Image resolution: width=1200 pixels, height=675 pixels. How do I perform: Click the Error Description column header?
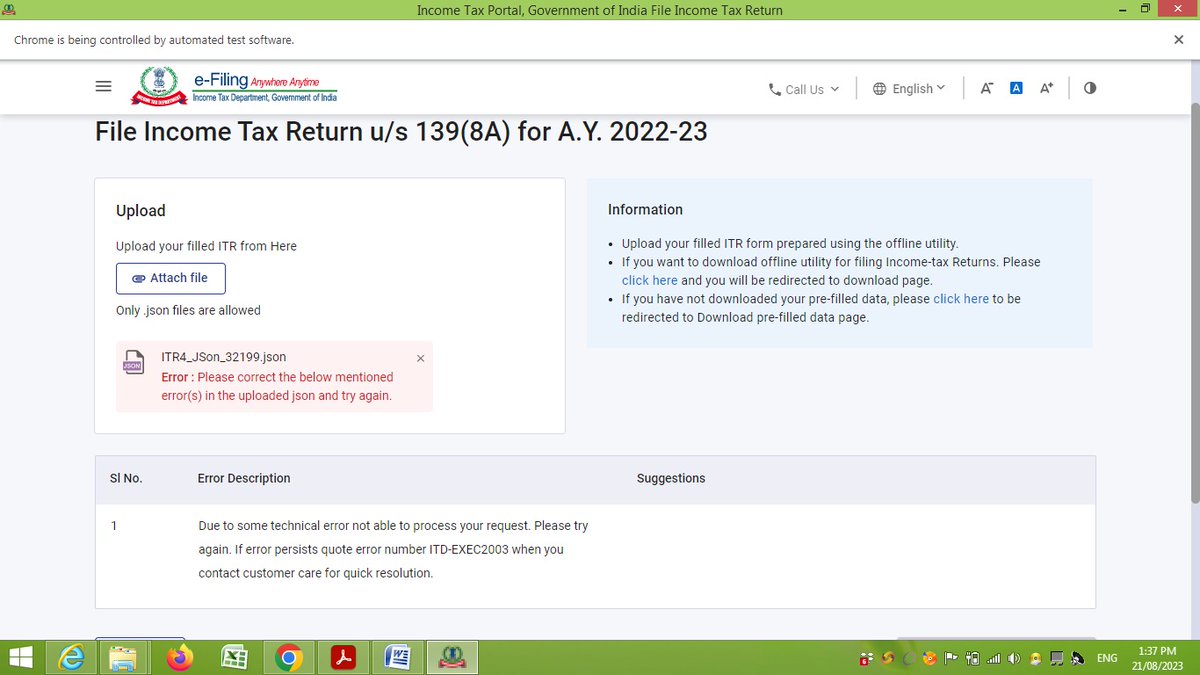244,478
